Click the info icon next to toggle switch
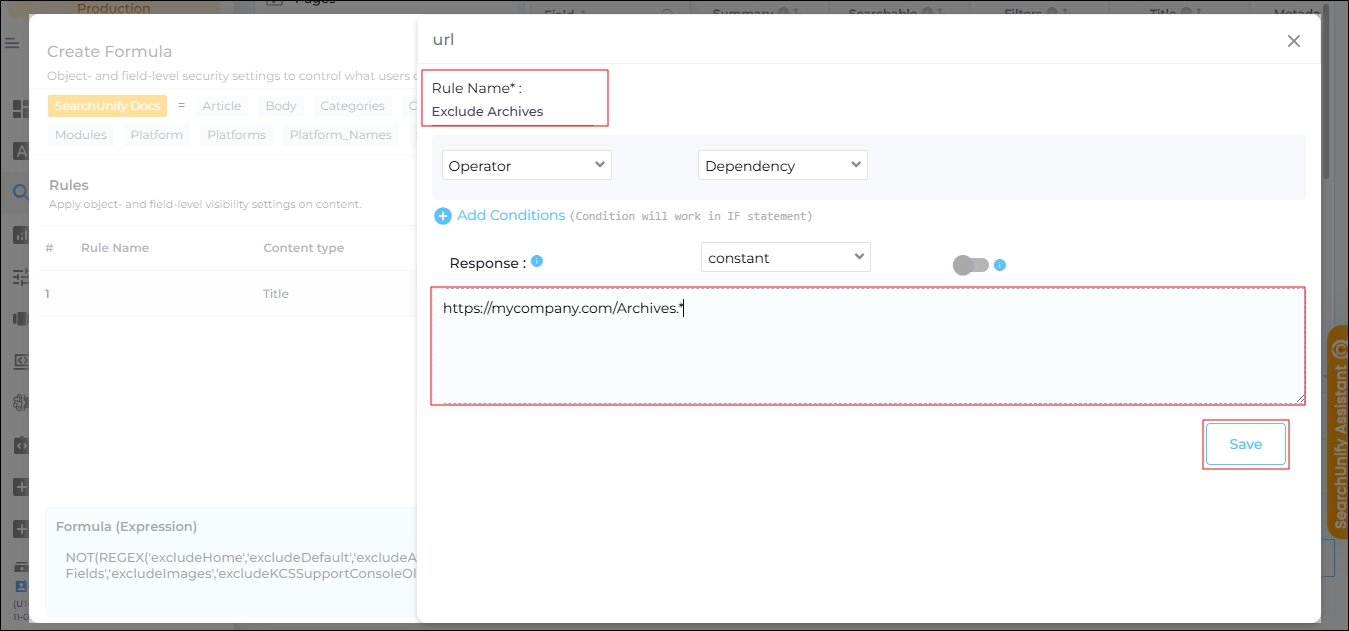This screenshot has width=1349, height=631. click(x=1000, y=265)
